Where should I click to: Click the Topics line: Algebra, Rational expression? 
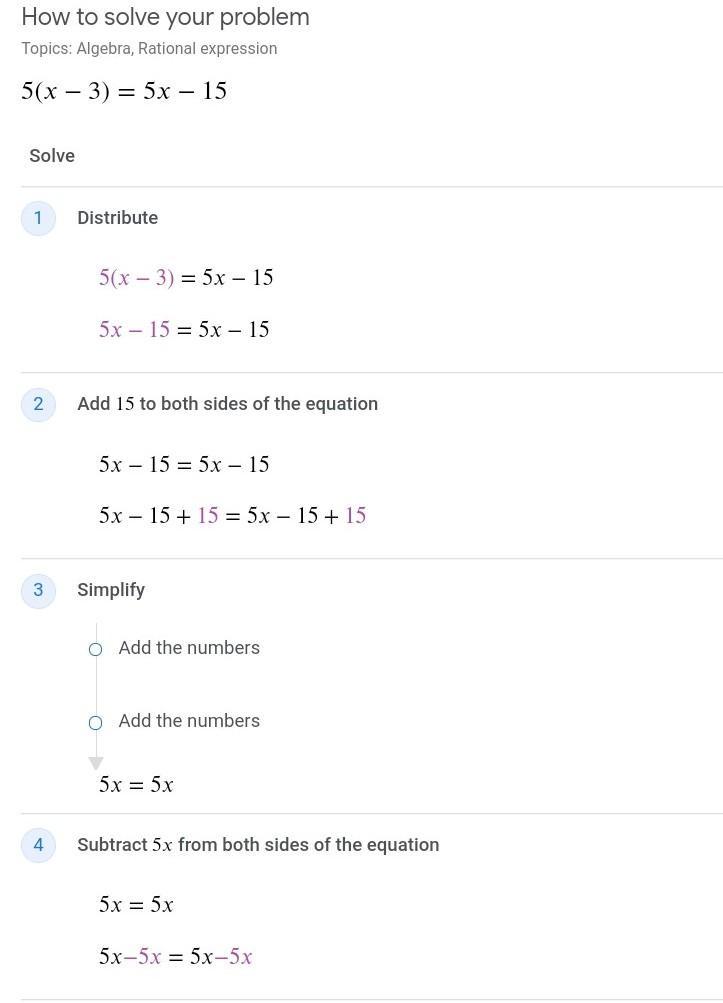tap(149, 49)
